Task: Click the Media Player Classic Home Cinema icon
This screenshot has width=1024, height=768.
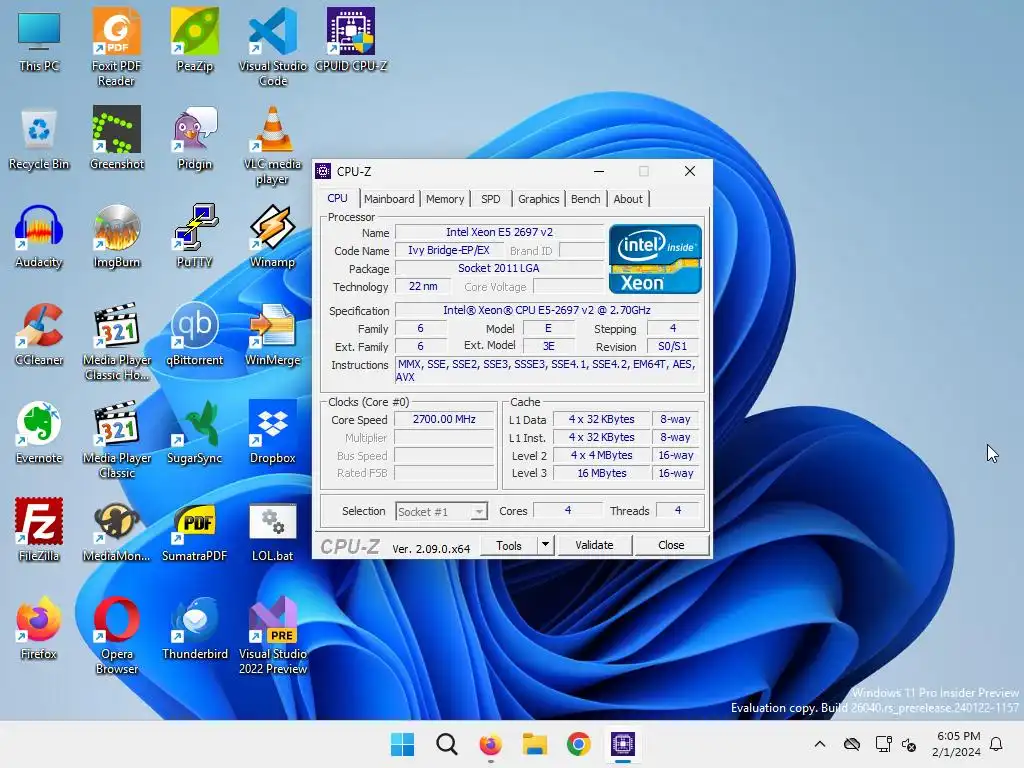Action: [x=116, y=342]
